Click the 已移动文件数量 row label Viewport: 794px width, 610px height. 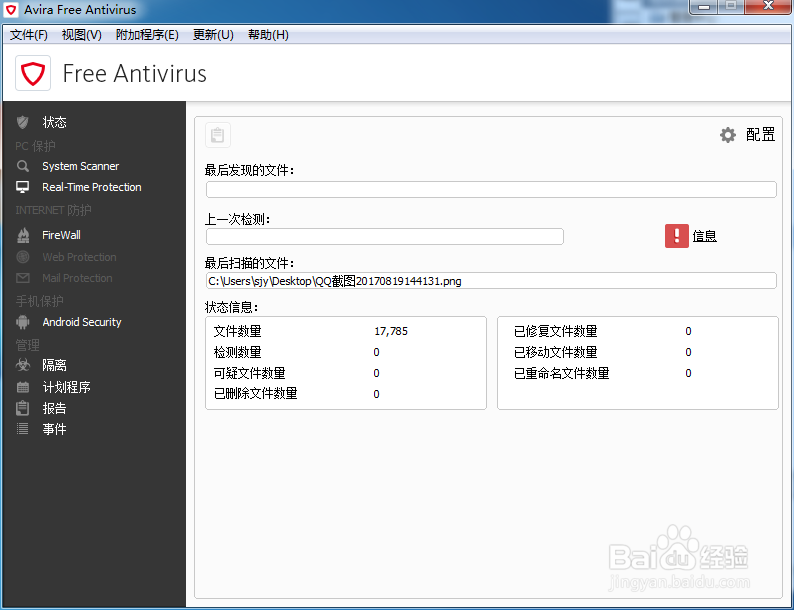(555, 352)
